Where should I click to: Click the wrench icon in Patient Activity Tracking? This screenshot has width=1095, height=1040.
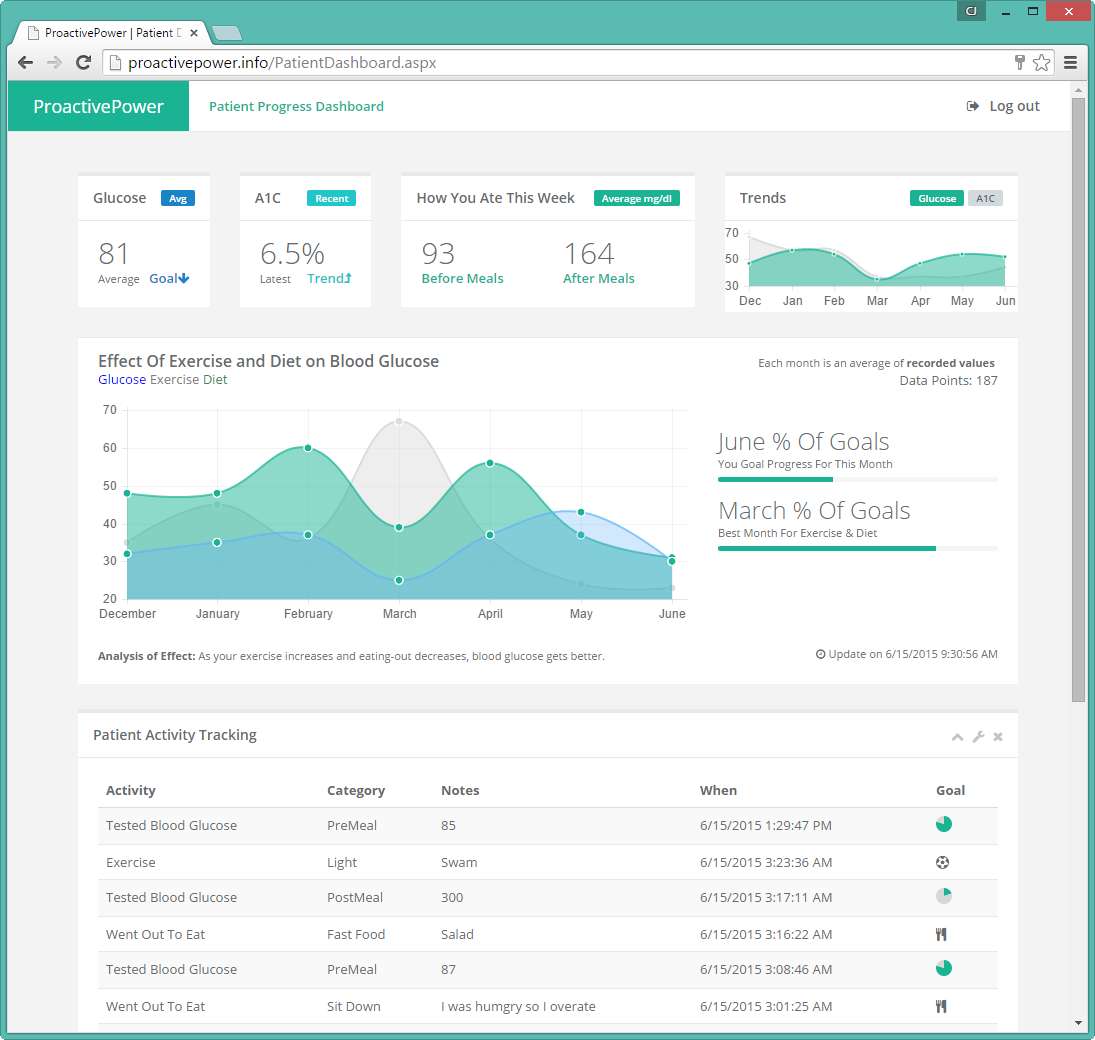[x=978, y=737]
